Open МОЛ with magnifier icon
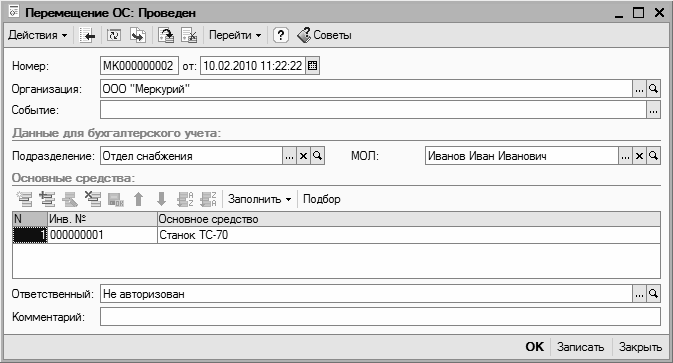Screen dimensions: 673x363 653,156
